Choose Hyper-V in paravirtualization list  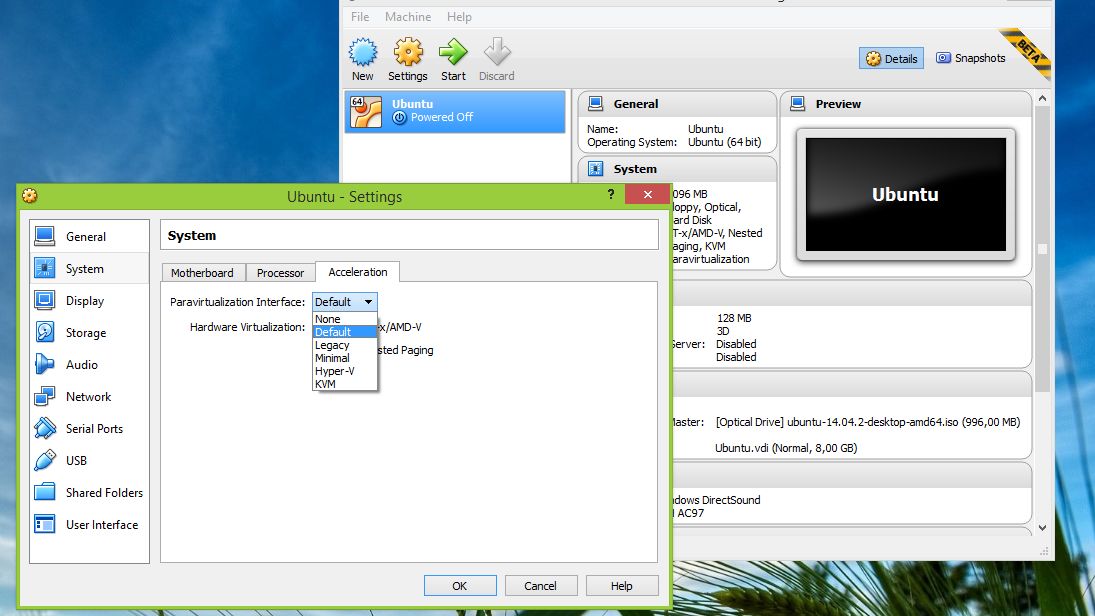(345, 371)
